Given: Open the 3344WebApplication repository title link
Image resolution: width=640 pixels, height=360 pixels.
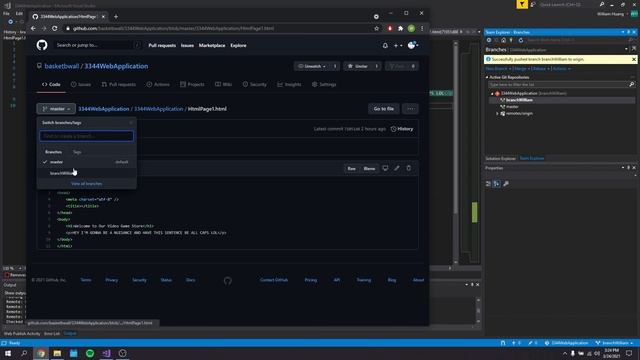Looking at the screenshot, I should point(116,66).
